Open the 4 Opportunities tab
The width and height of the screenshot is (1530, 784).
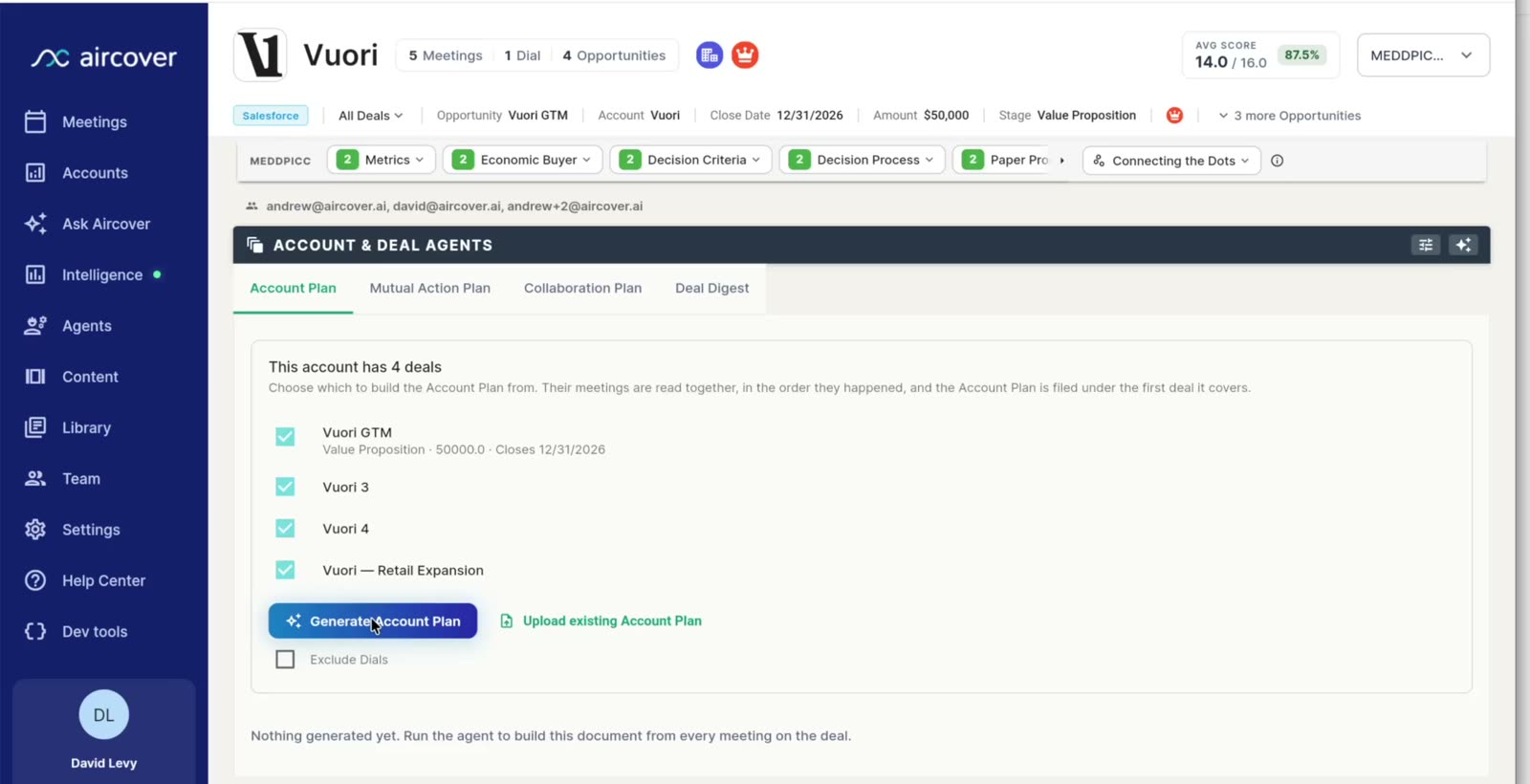[614, 55]
